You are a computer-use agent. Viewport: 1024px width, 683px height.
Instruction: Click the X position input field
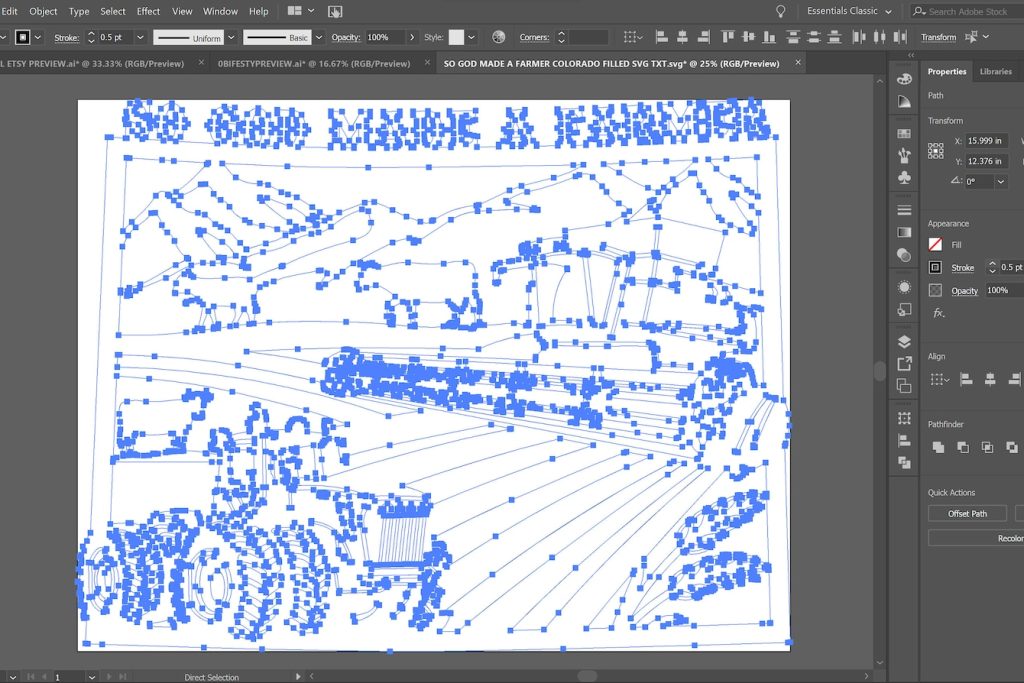click(986, 141)
